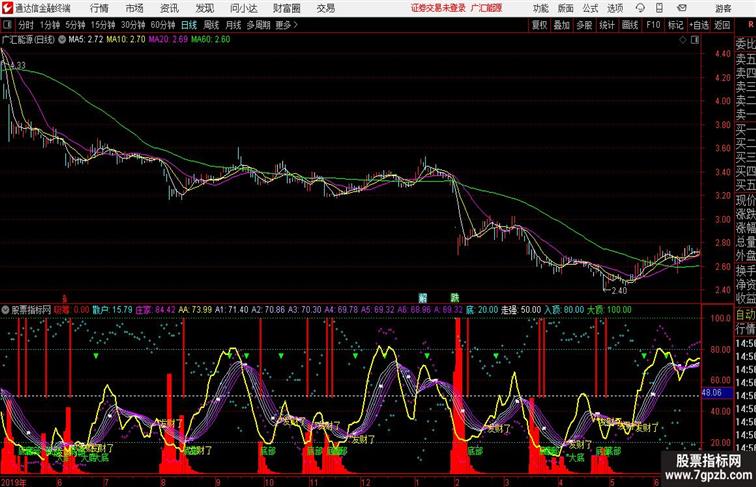Open the 市场 menu
Viewport: 756px width, 487px height.
[135, 8]
